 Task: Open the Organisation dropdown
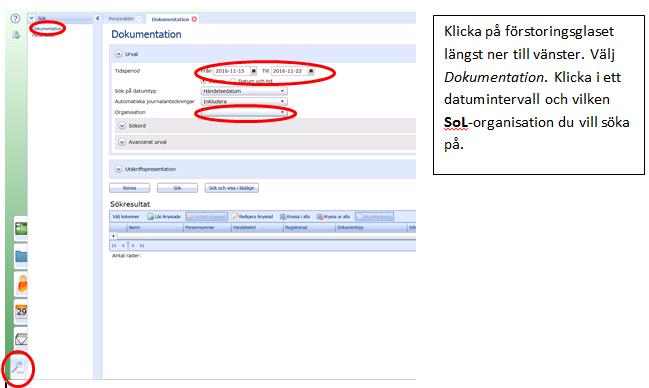click(244, 112)
